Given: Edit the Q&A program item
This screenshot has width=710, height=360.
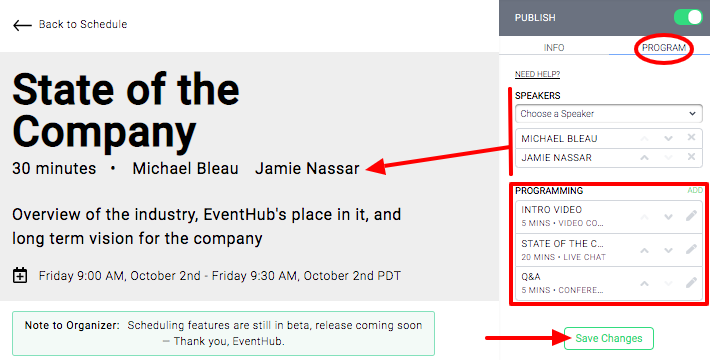Looking at the screenshot, I should pyautogui.click(x=691, y=283).
